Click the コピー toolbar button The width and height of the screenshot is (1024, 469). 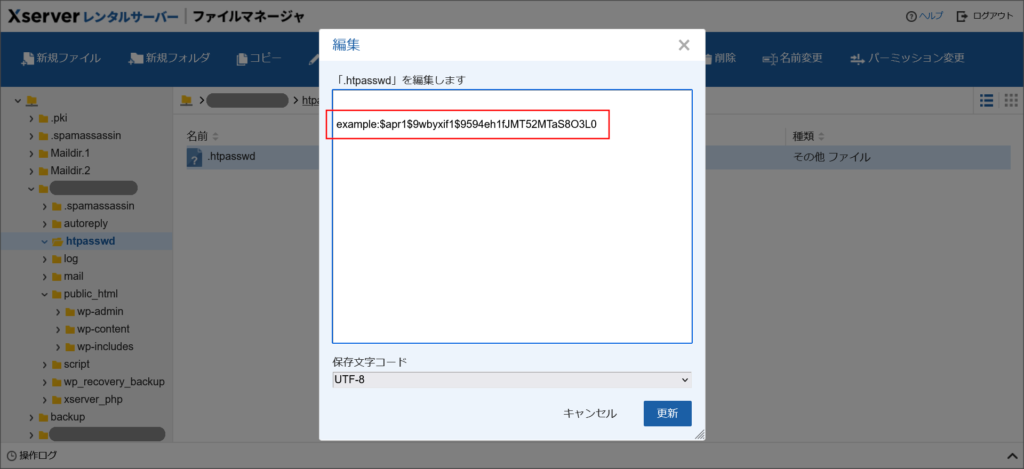[259, 58]
